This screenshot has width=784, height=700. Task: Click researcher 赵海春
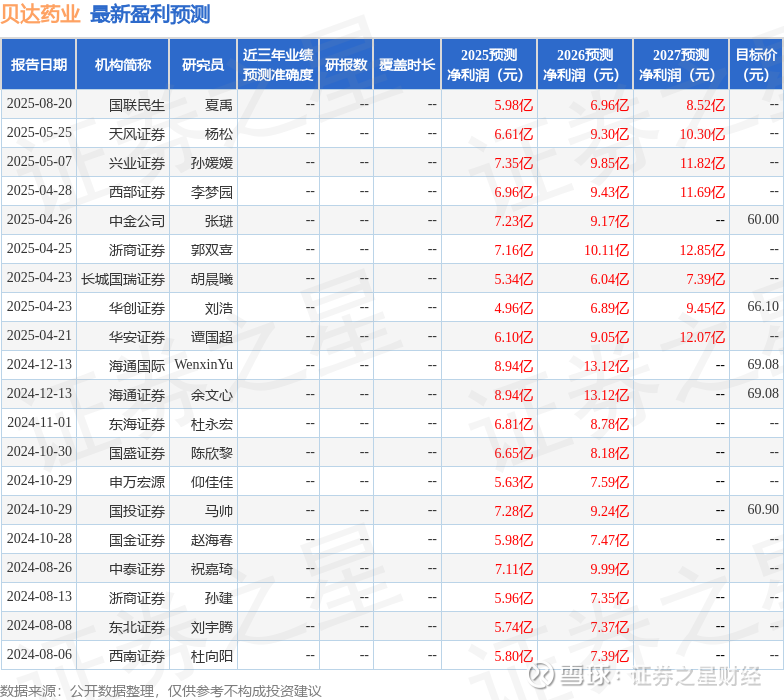point(212,540)
